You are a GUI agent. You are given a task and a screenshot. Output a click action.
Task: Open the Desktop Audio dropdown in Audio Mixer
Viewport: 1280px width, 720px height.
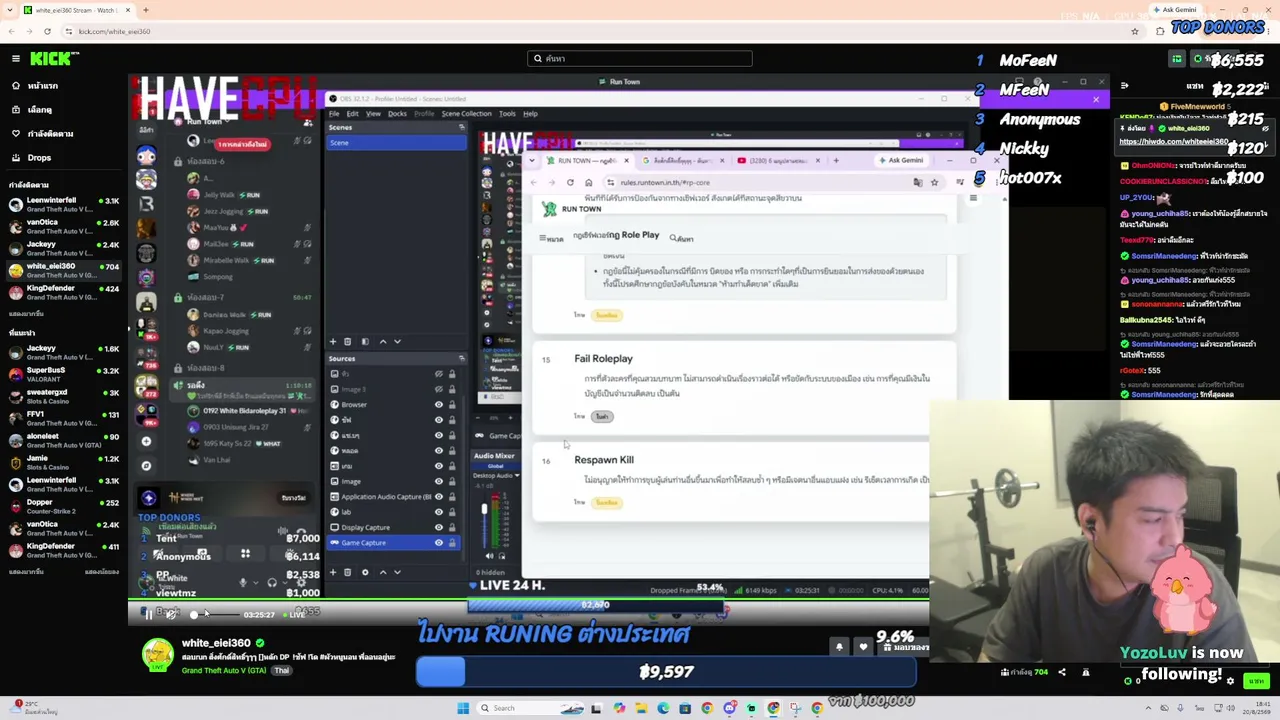[x=516, y=475]
